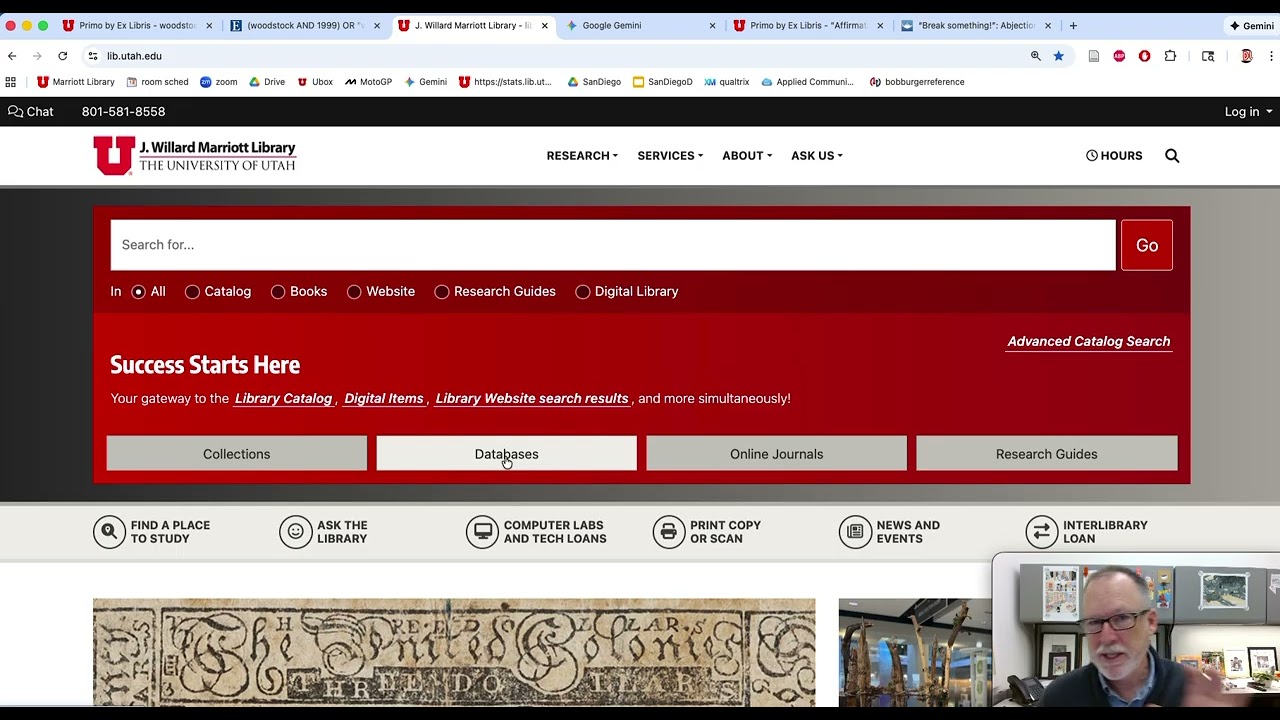Image resolution: width=1280 pixels, height=720 pixels.
Task: Open the extensions puzzle icon
Action: click(1170, 56)
